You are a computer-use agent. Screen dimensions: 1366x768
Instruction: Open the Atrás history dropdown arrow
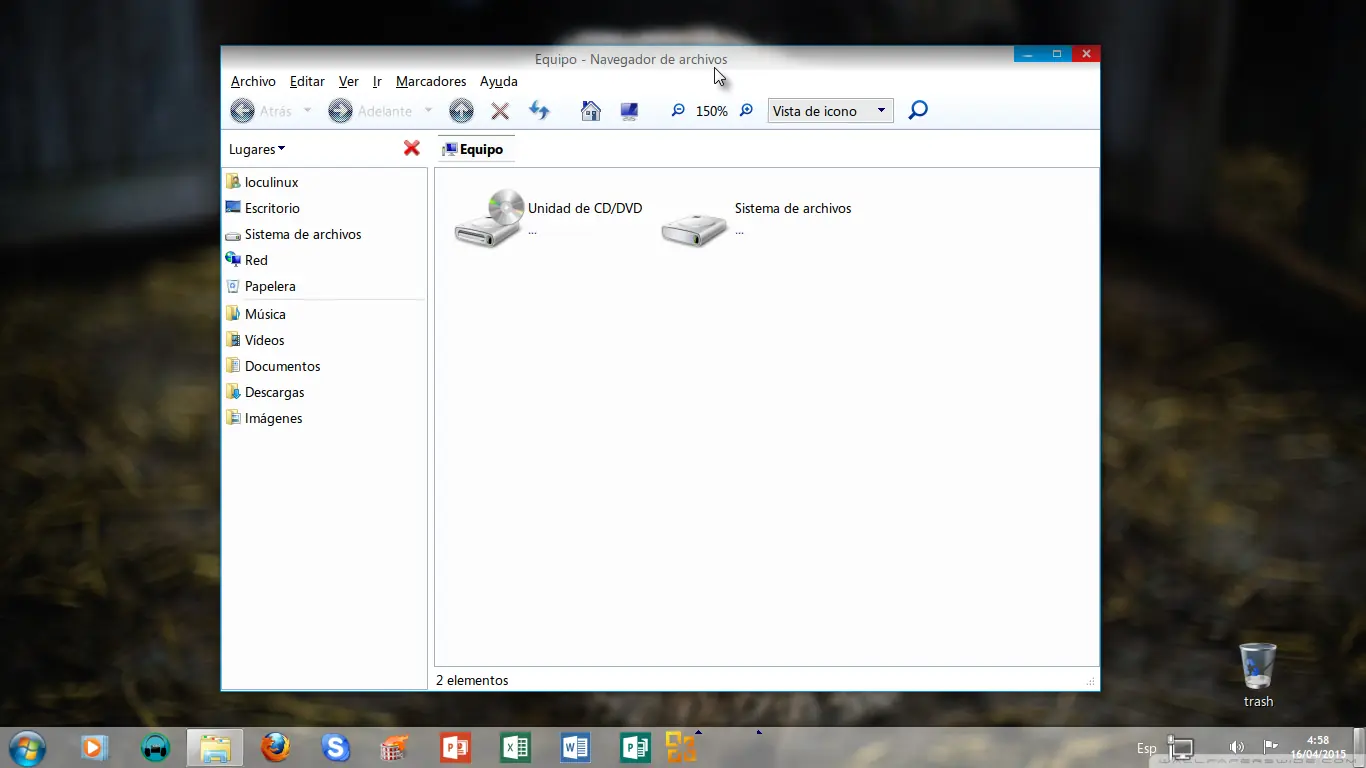tap(307, 110)
